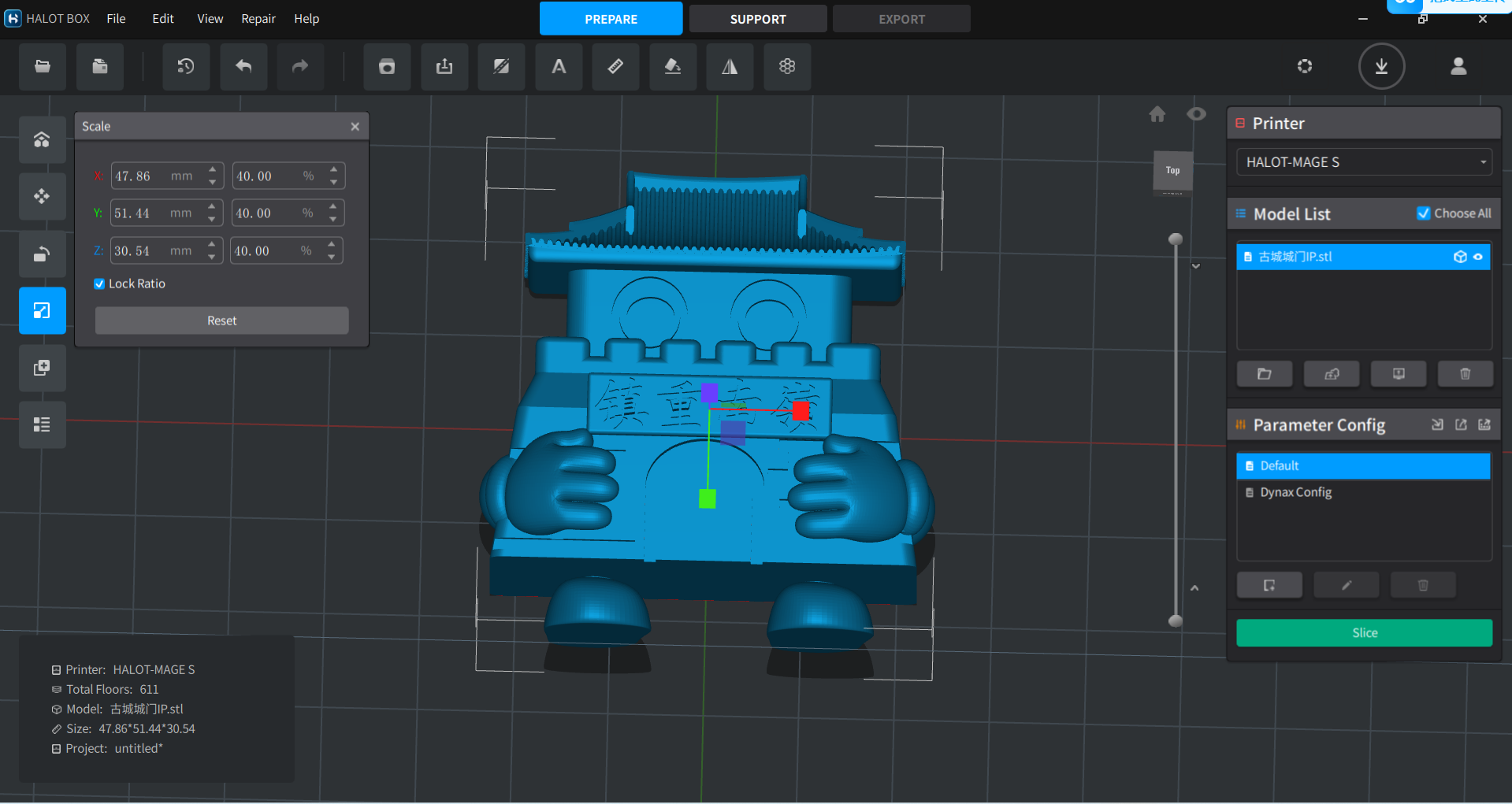Add new parameter config button
The height and width of the screenshot is (804, 1512).
point(1269,585)
